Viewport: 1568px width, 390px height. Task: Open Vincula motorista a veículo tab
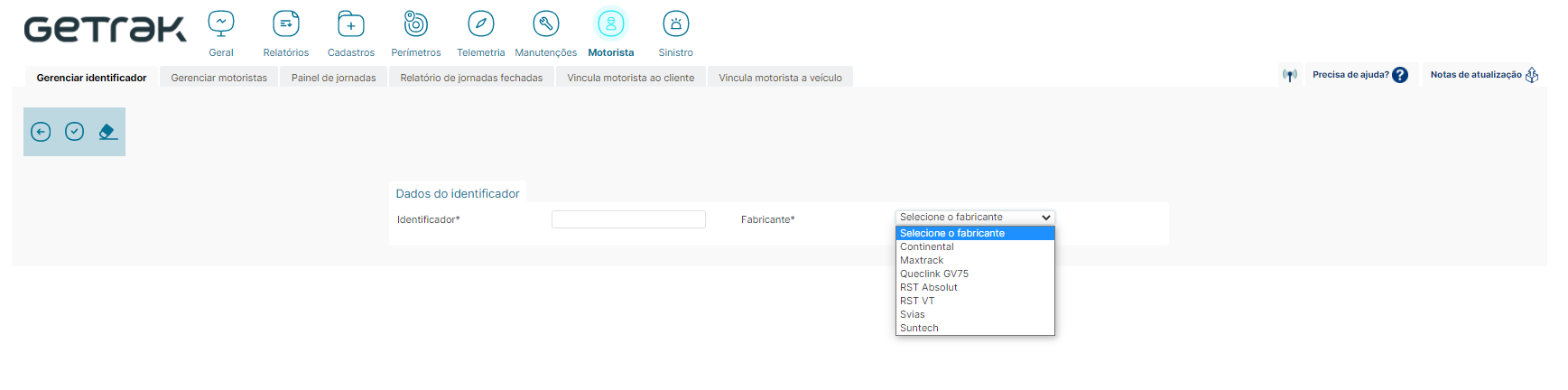point(780,78)
